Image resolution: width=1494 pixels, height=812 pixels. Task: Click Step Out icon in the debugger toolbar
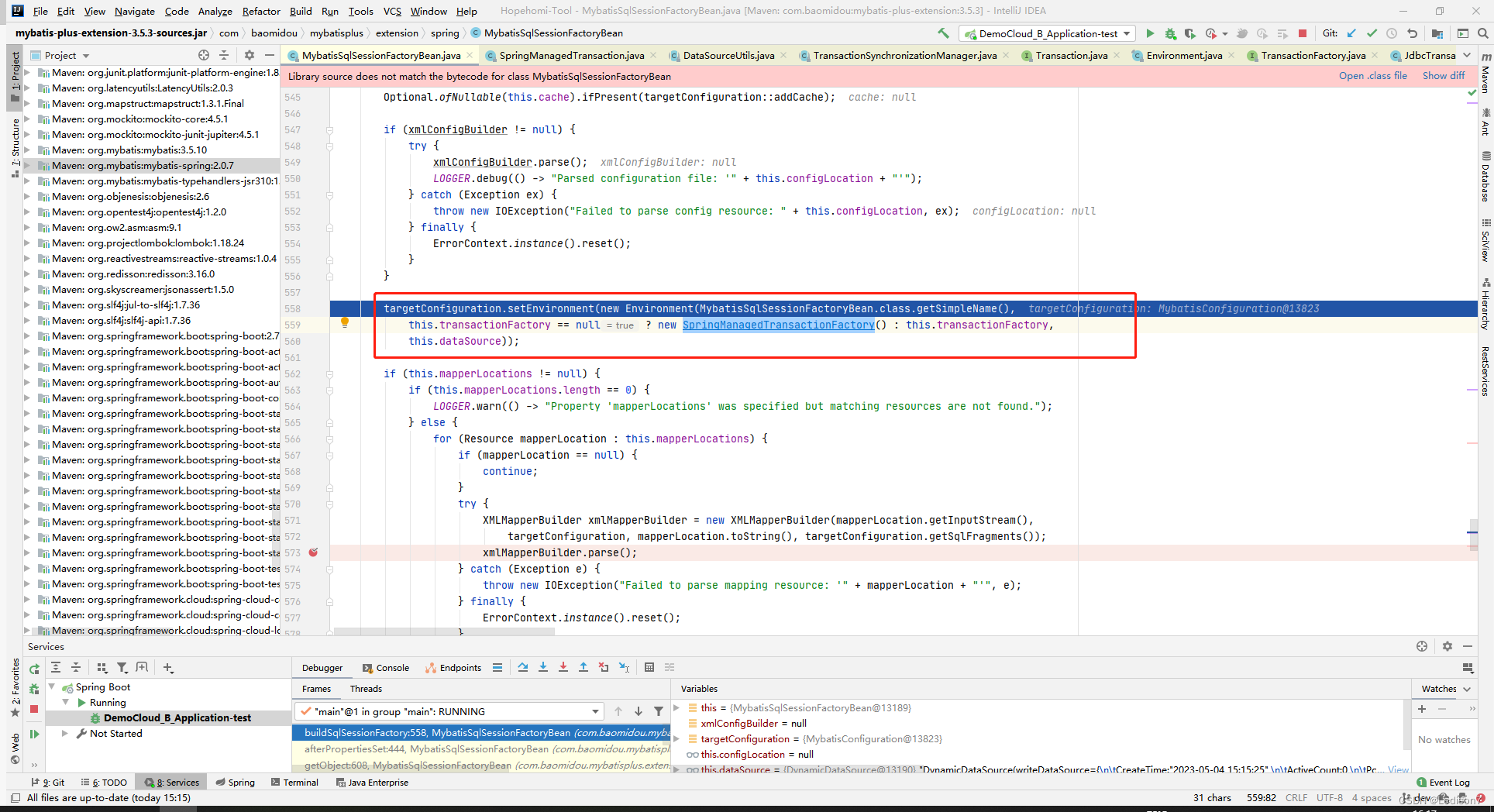[583, 667]
